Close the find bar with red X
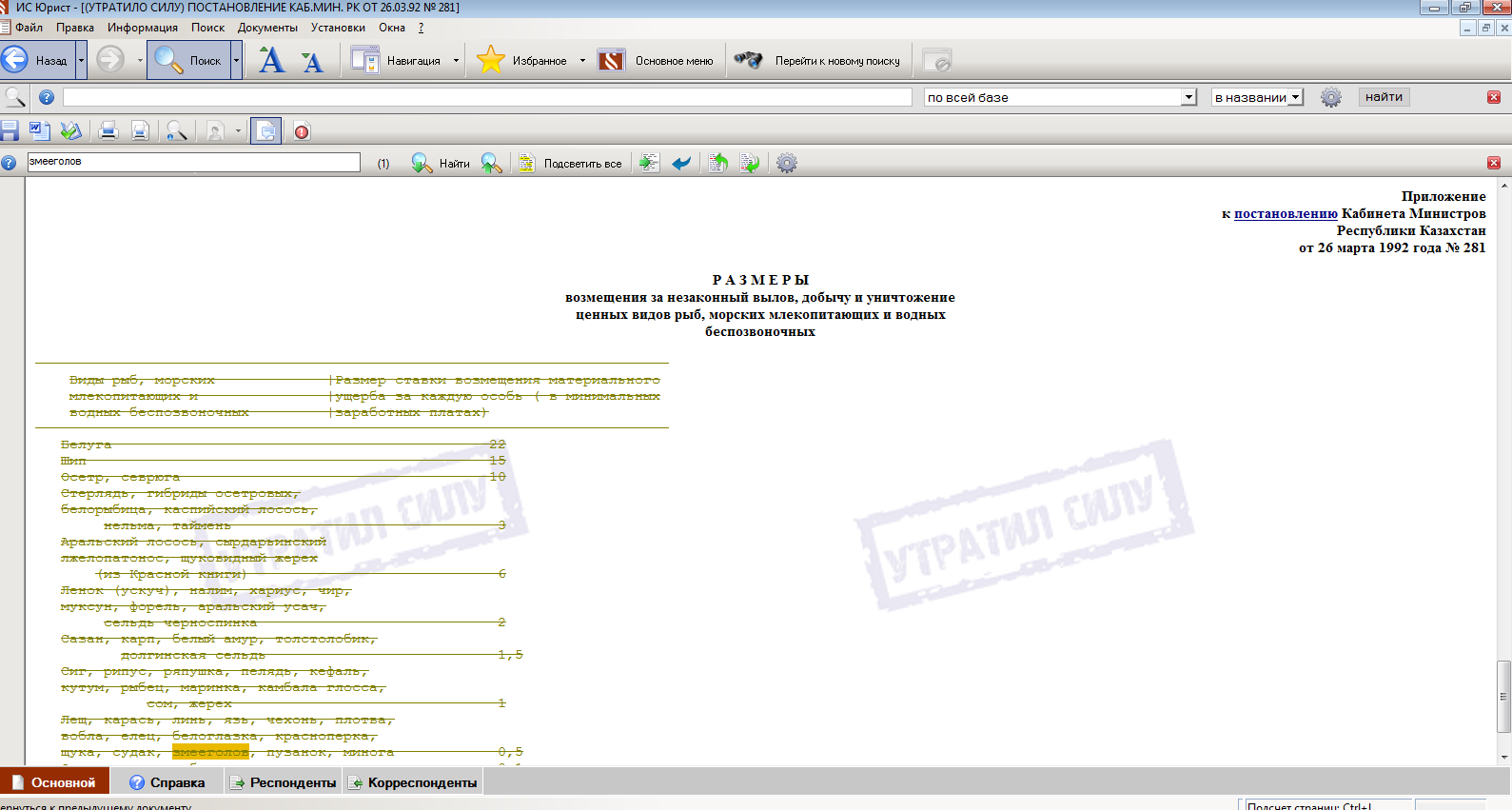 click(1494, 163)
